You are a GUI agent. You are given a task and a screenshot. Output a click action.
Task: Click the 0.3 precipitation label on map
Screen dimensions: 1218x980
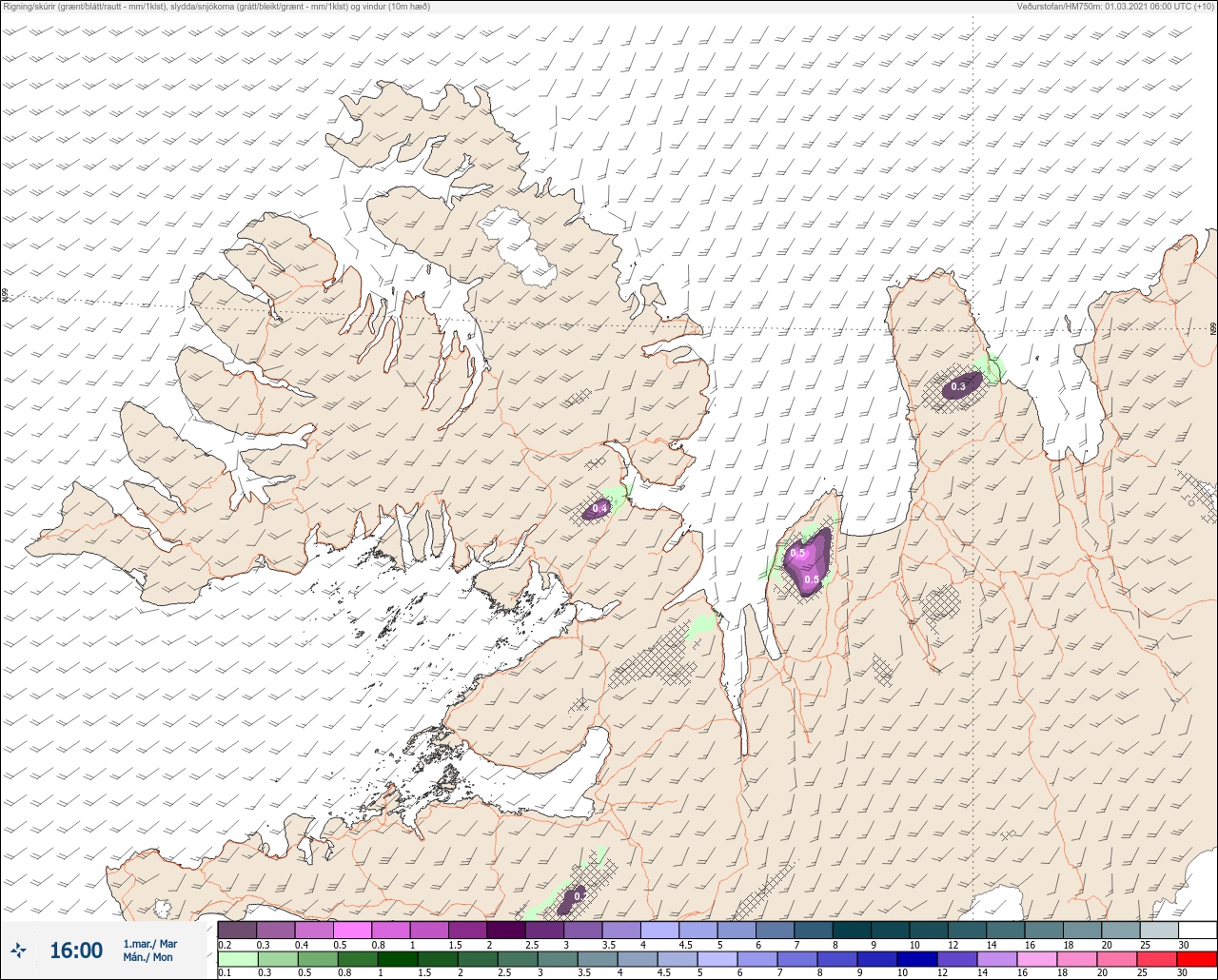(958, 386)
